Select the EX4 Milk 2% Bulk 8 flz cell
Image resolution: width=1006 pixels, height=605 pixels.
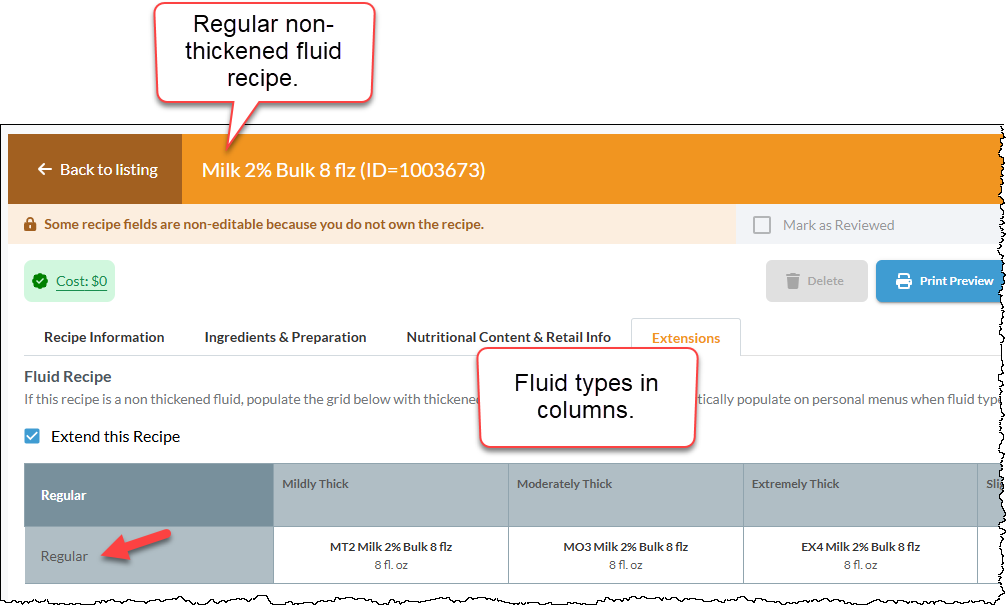pyautogui.click(x=860, y=555)
